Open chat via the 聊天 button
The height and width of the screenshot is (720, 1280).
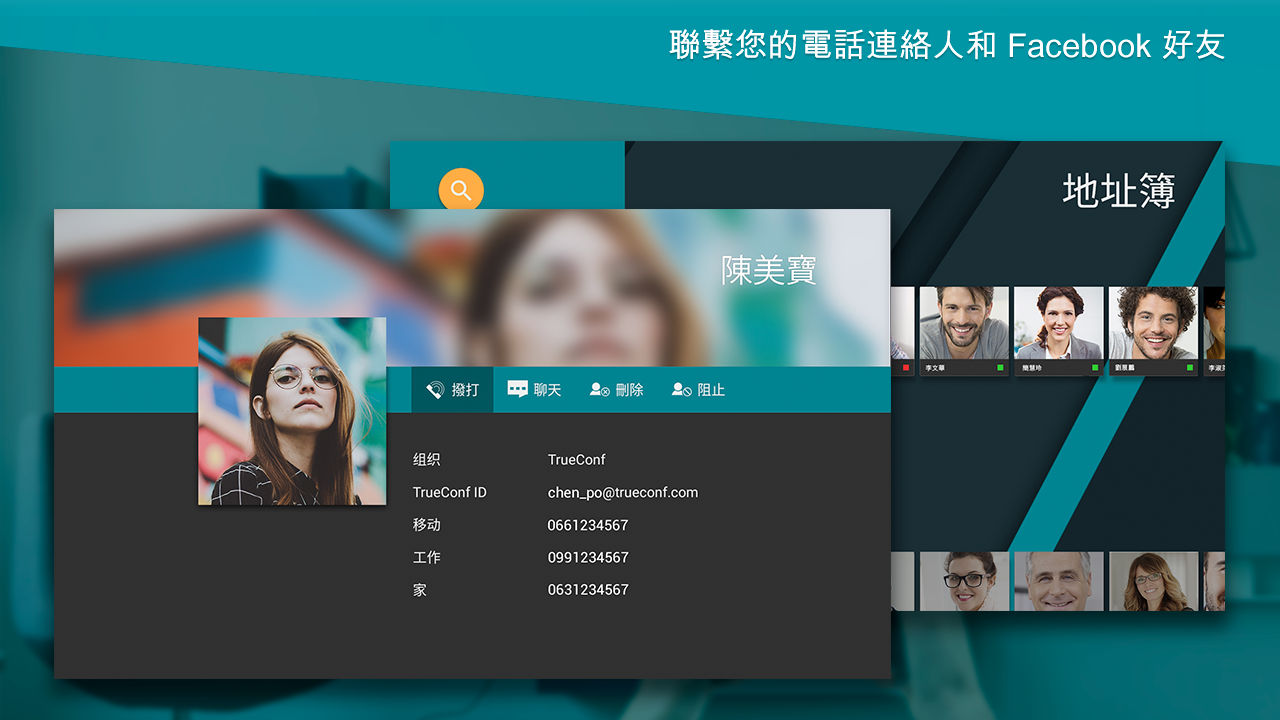point(534,390)
